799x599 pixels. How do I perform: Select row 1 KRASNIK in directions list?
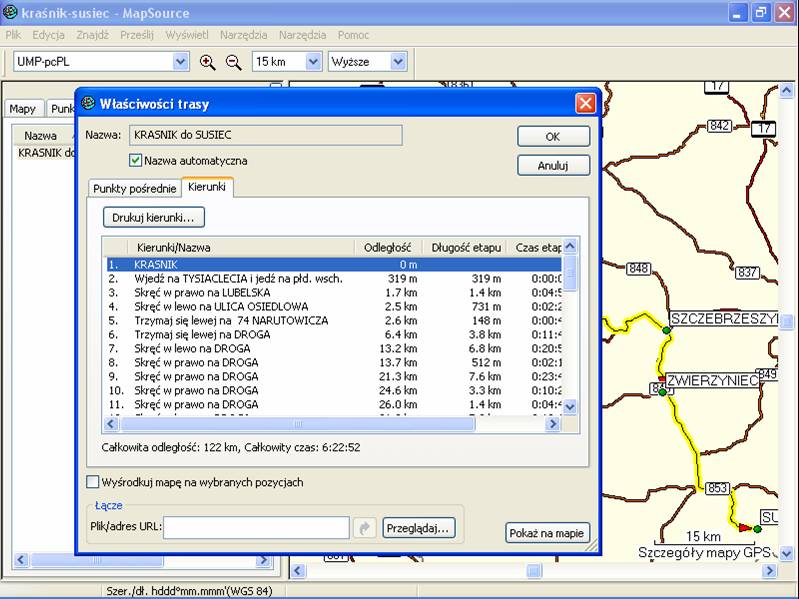[x=333, y=264]
